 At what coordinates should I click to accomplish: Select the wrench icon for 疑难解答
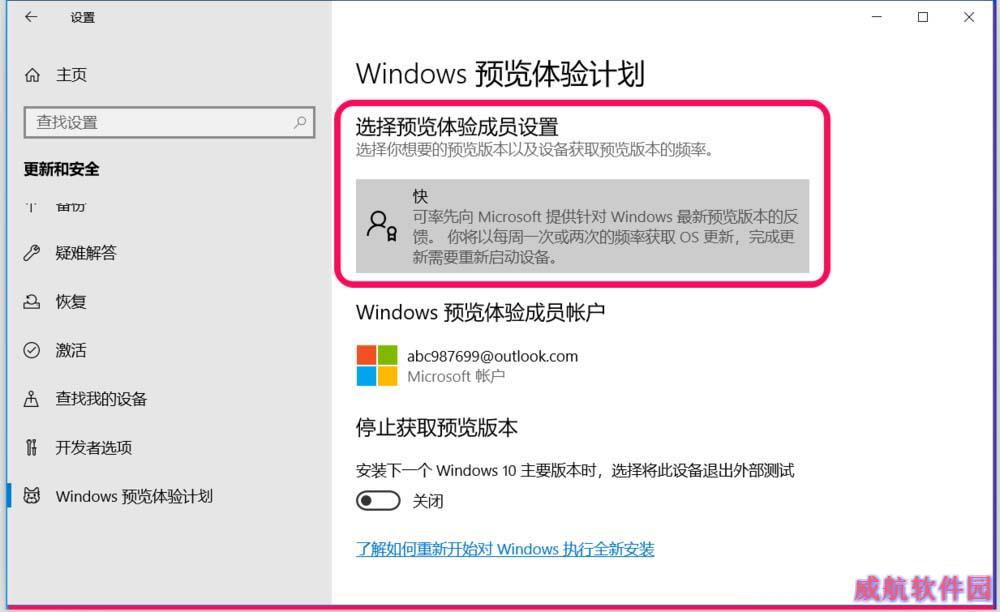pyautogui.click(x=31, y=253)
